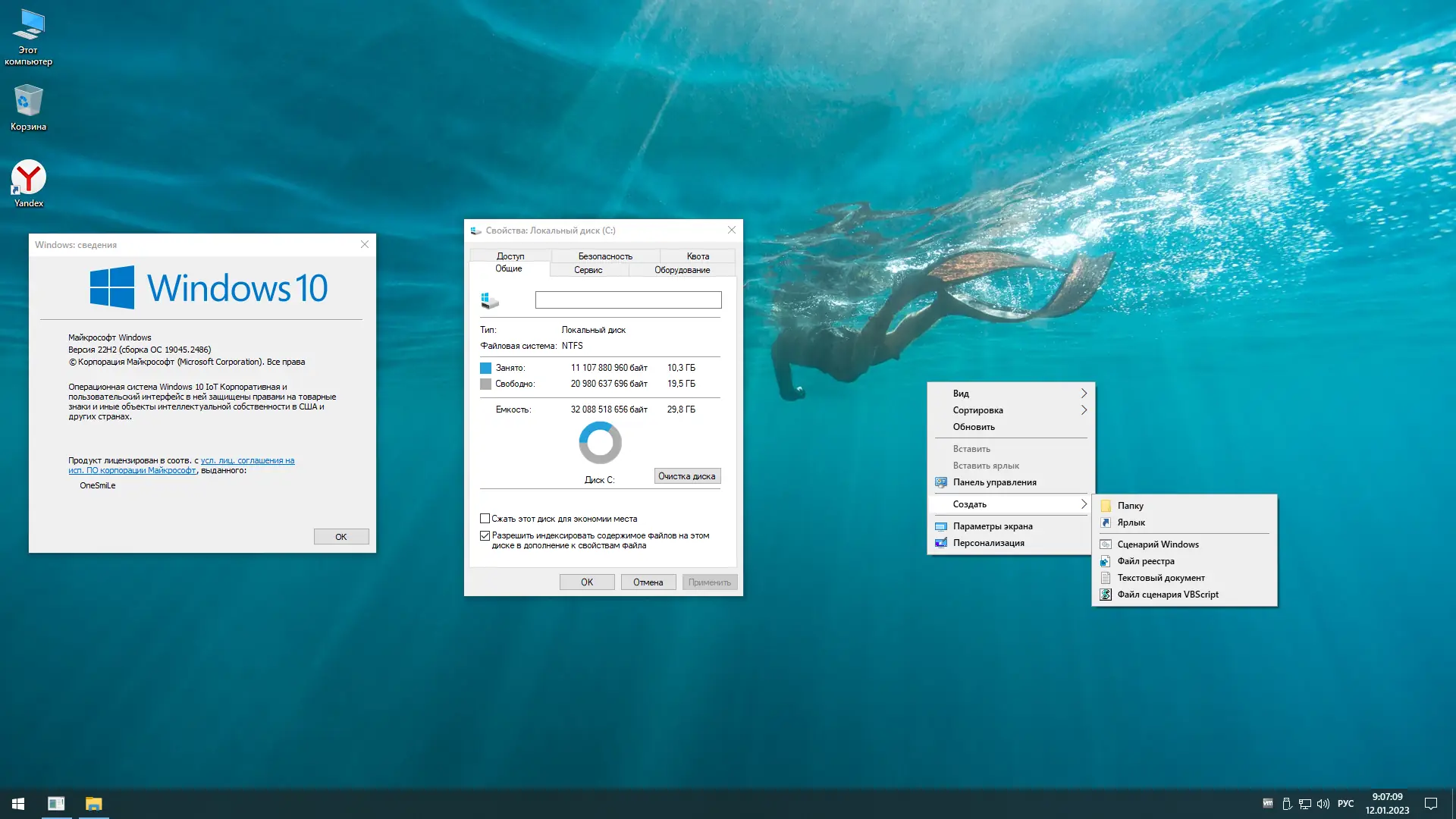Screen dimensions: 1456x819
Task: Uncheck 'Разрешить индексировать' checkbox
Action: 485,535
